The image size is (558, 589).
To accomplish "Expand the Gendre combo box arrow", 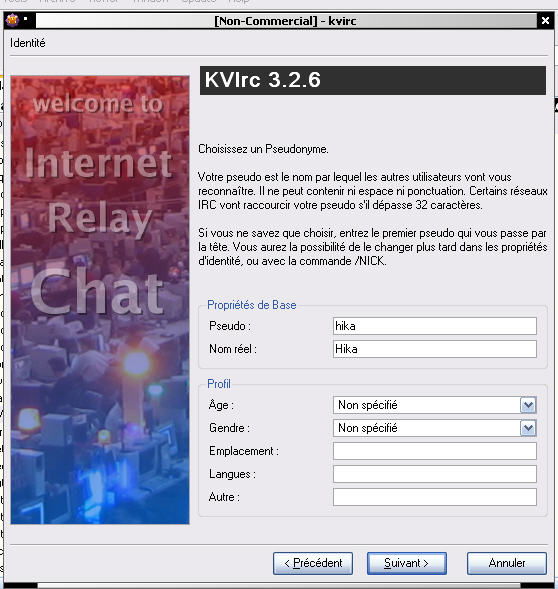I will [528, 428].
